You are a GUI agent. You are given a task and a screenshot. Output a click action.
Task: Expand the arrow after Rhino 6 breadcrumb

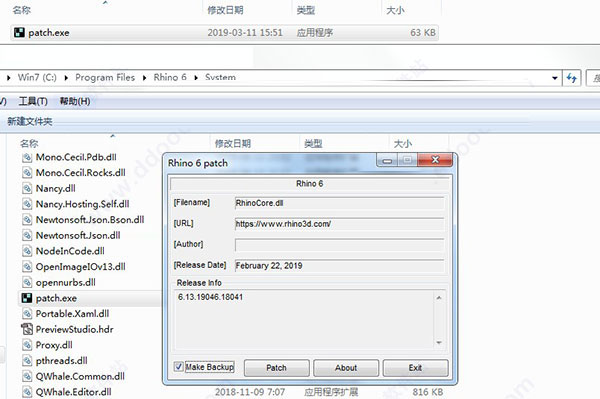tap(196, 78)
